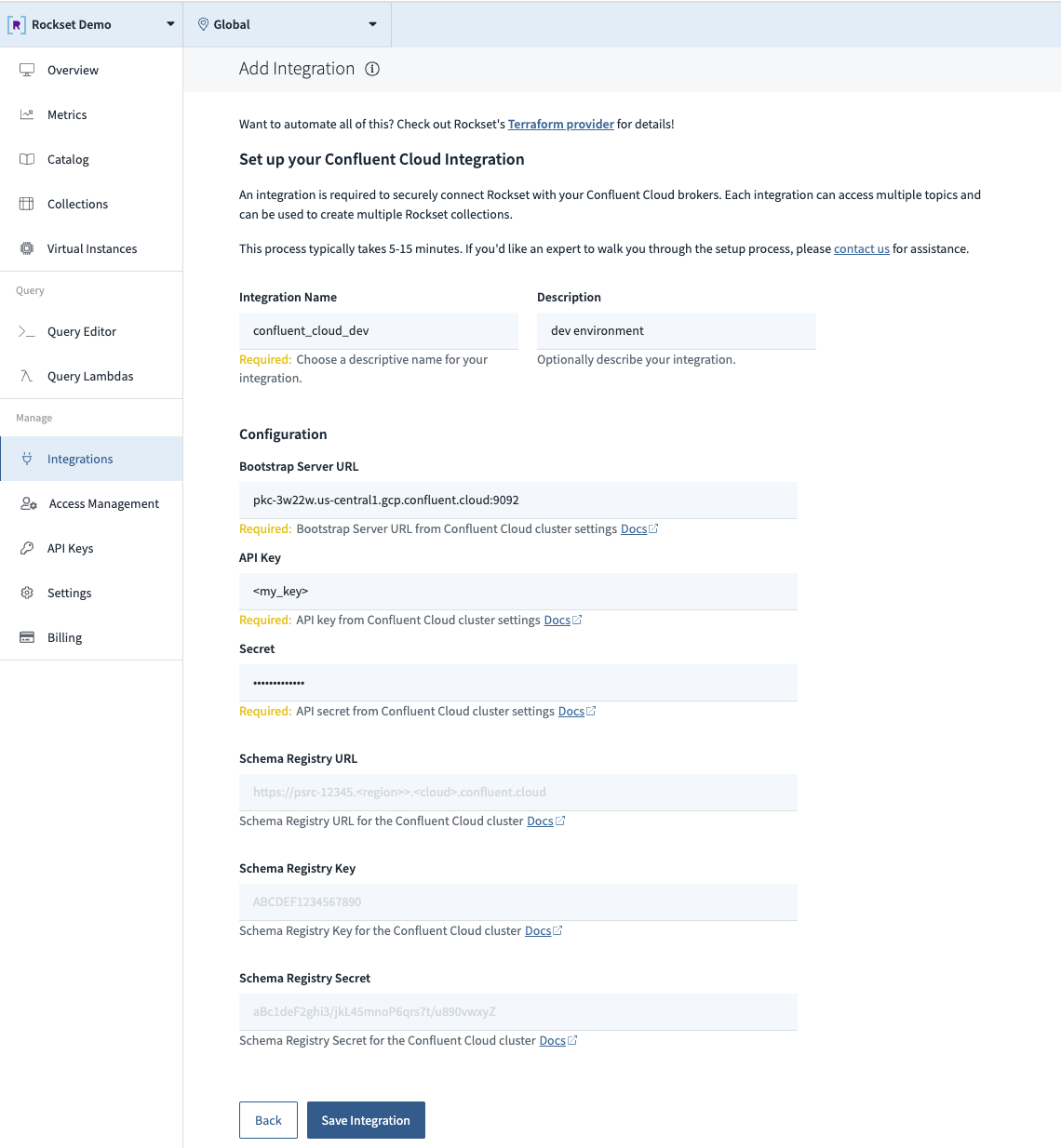
Task: Click the Global location pin icon
Action: [203, 24]
